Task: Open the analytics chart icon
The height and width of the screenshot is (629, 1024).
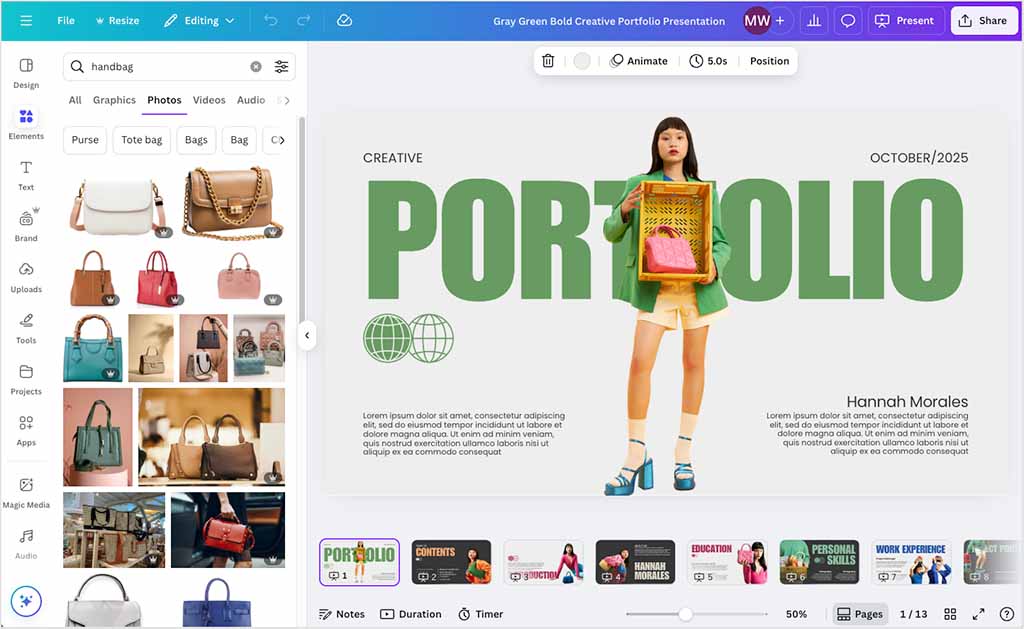Action: click(814, 21)
